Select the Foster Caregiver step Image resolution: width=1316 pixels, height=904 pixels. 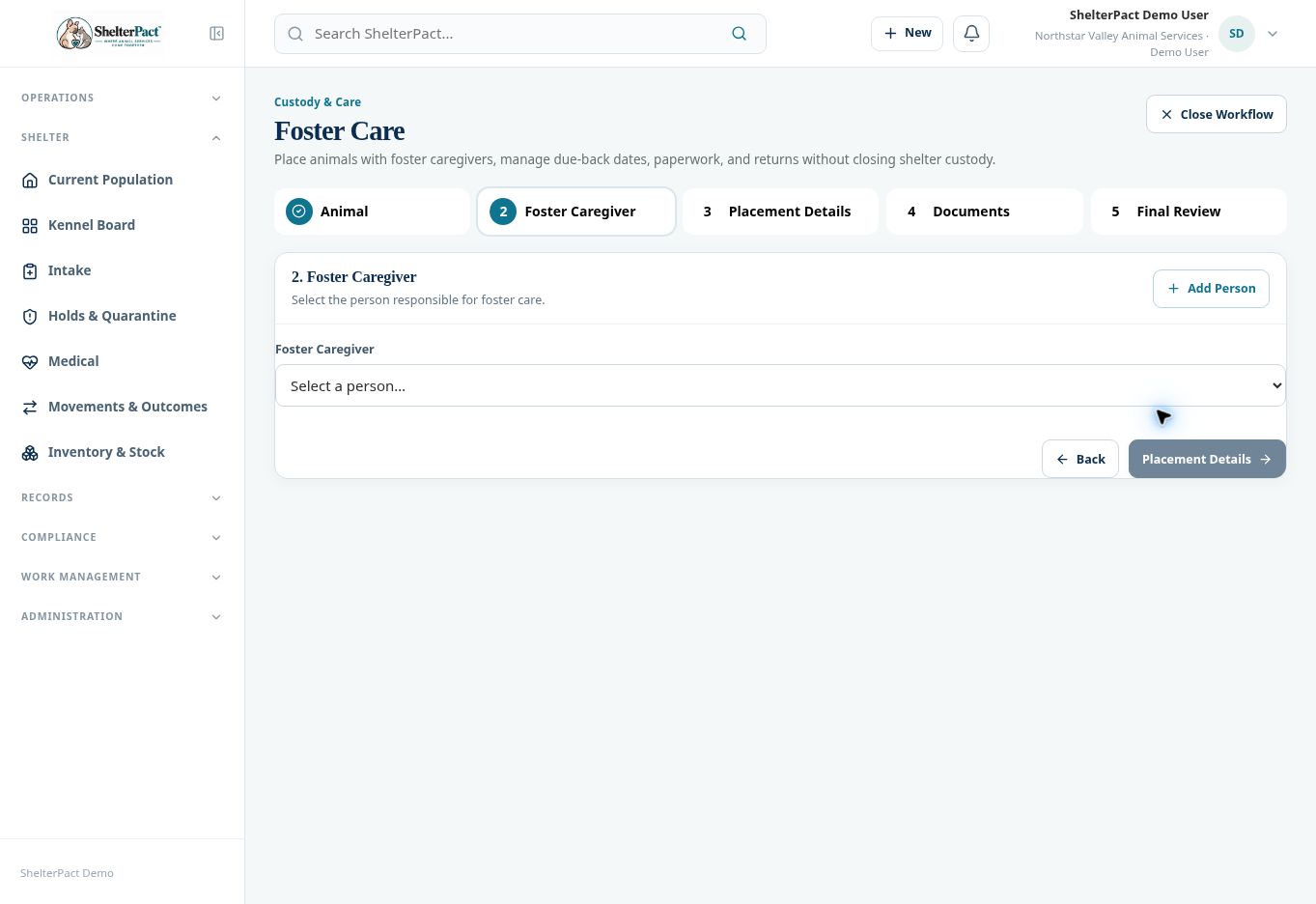[576, 212]
